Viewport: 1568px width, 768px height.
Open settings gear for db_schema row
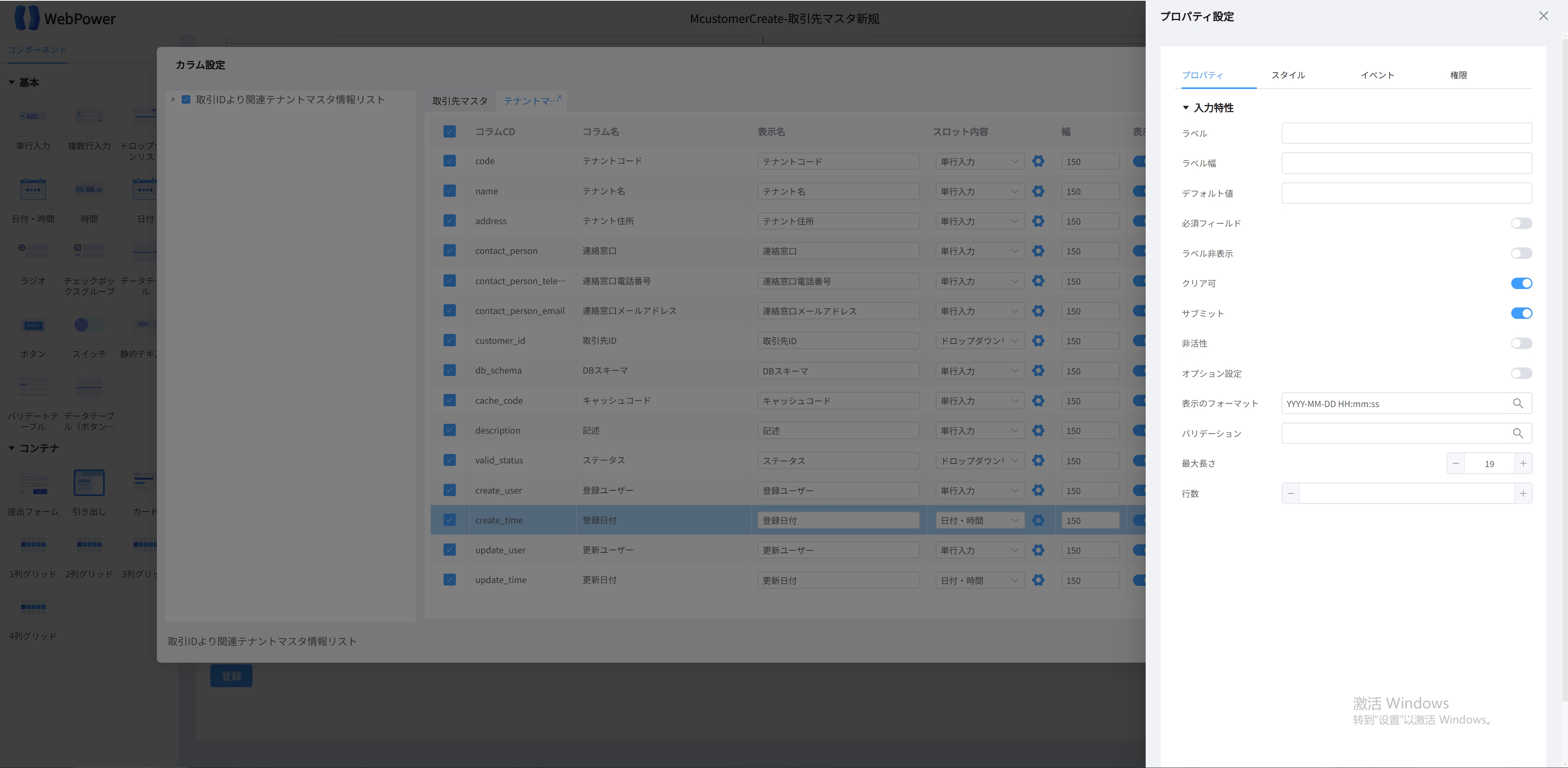(x=1038, y=371)
